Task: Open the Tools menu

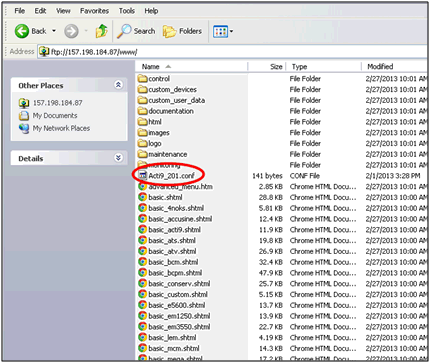Action: [127, 11]
